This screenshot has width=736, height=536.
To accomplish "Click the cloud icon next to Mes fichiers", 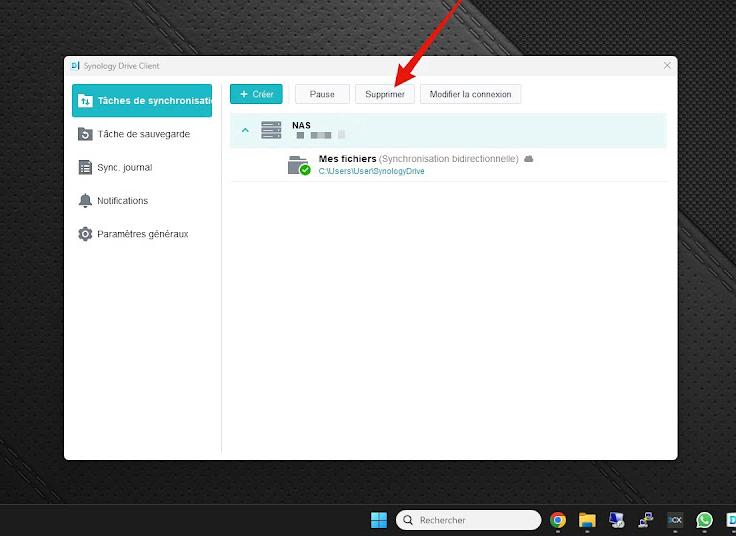I will point(529,159).
